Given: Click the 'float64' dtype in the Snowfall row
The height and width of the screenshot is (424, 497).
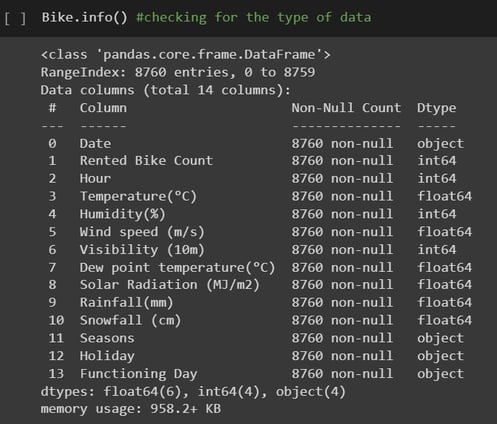Looking at the screenshot, I should [x=444, y=320].
